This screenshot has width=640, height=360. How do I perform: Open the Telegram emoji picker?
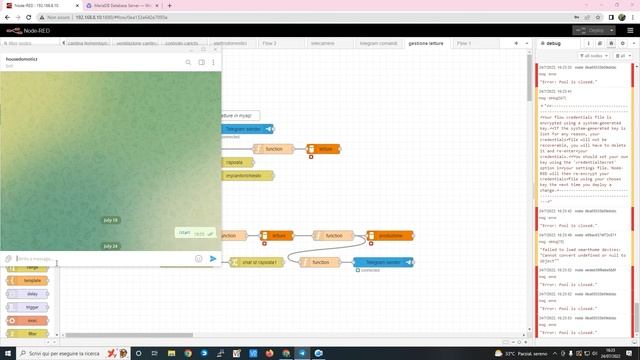198,258
